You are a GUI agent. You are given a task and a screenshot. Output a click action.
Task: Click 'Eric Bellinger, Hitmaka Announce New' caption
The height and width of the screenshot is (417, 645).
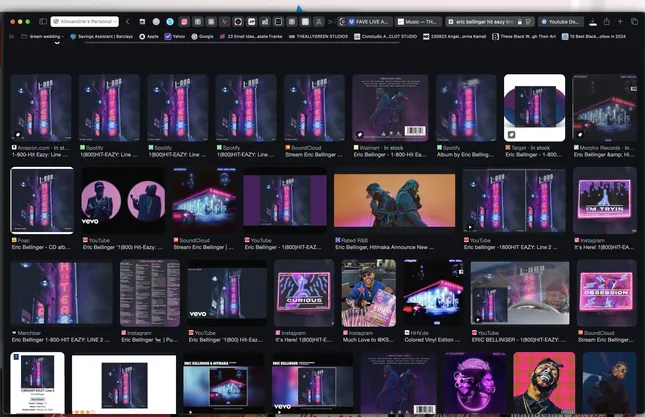click(384, 247)
